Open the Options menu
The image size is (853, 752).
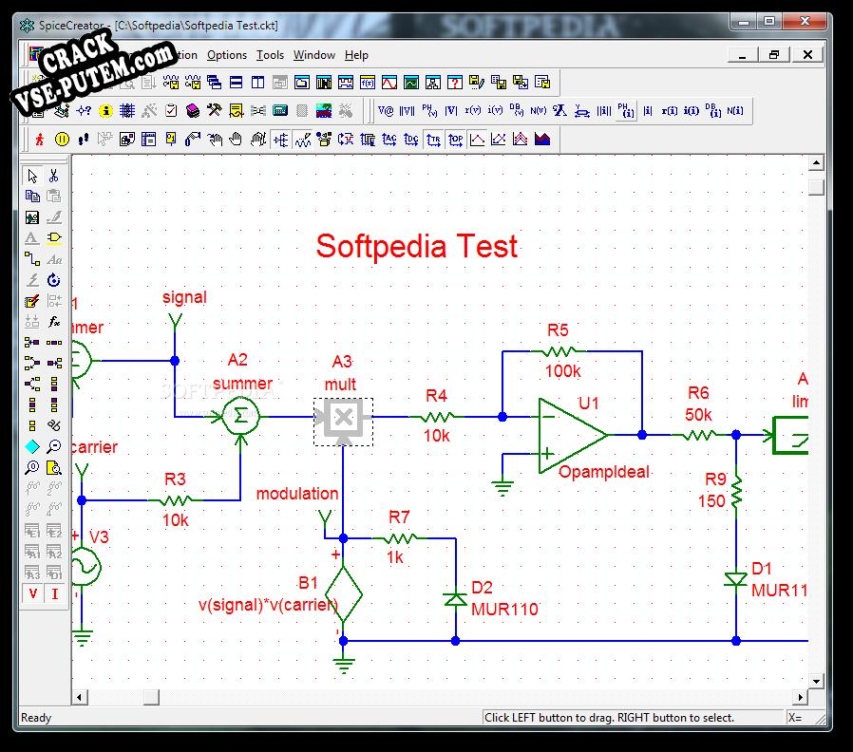226,55
